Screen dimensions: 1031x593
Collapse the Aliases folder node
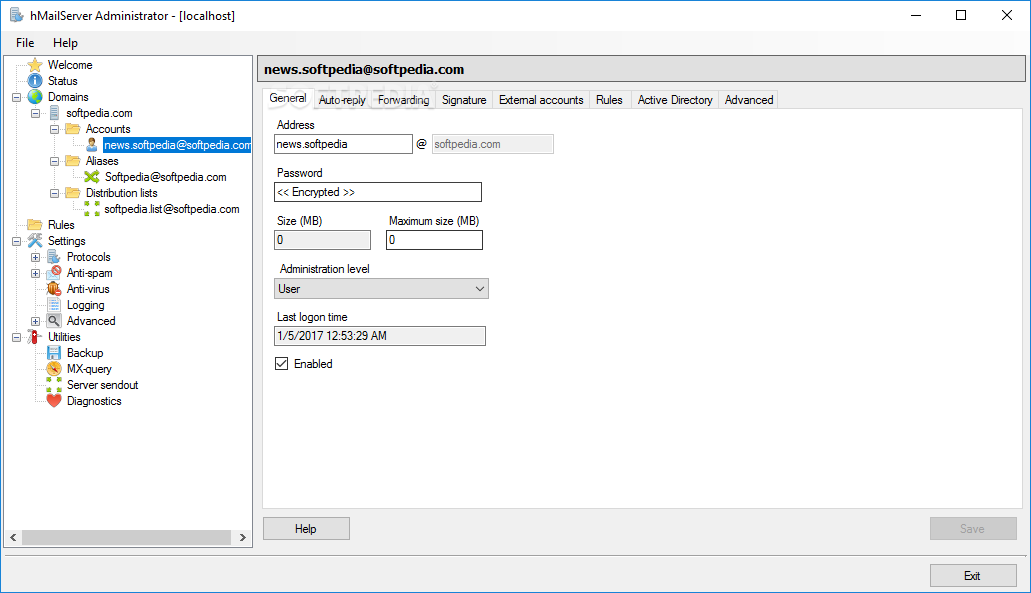55,161
